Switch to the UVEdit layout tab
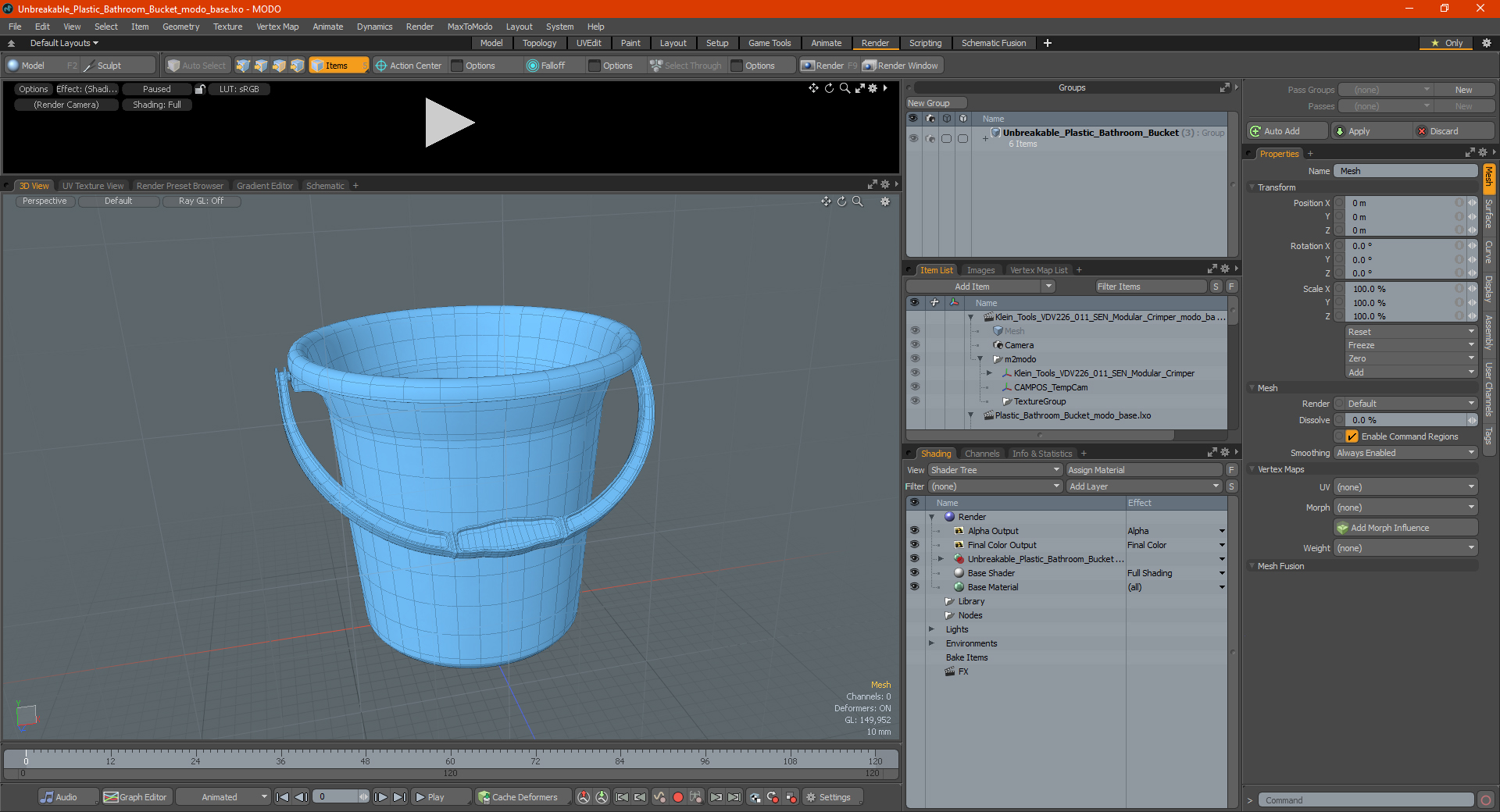This screenshot has width=1500, height=812. tap(588, 43)
